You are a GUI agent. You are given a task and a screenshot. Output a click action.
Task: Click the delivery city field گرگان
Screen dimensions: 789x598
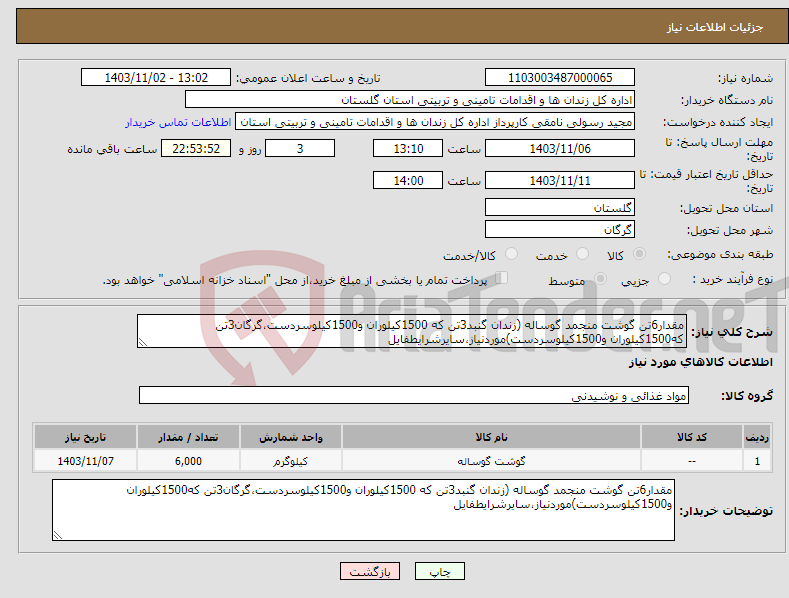(x=560, y=230)
